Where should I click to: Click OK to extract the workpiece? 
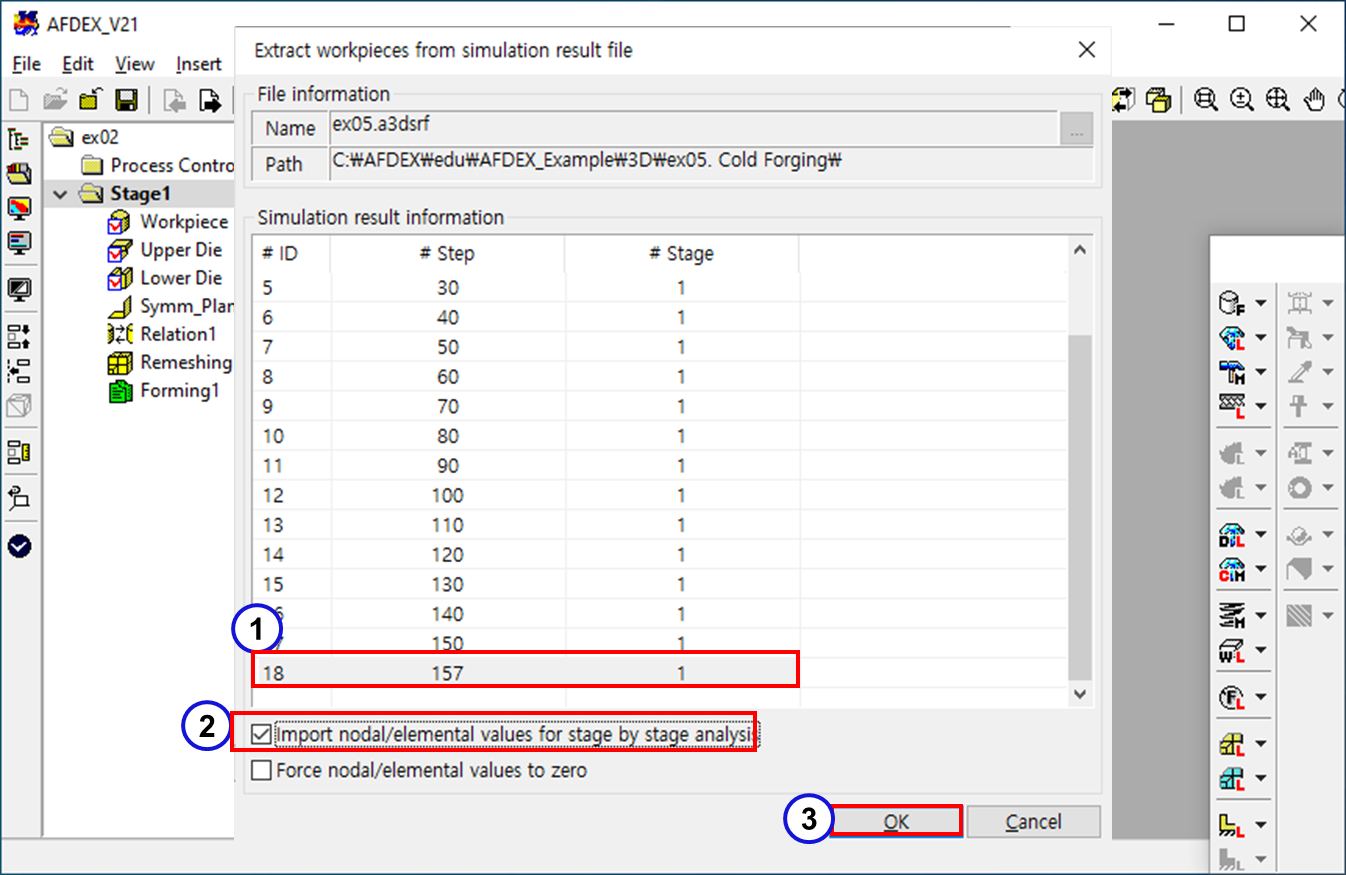(895, 822)
